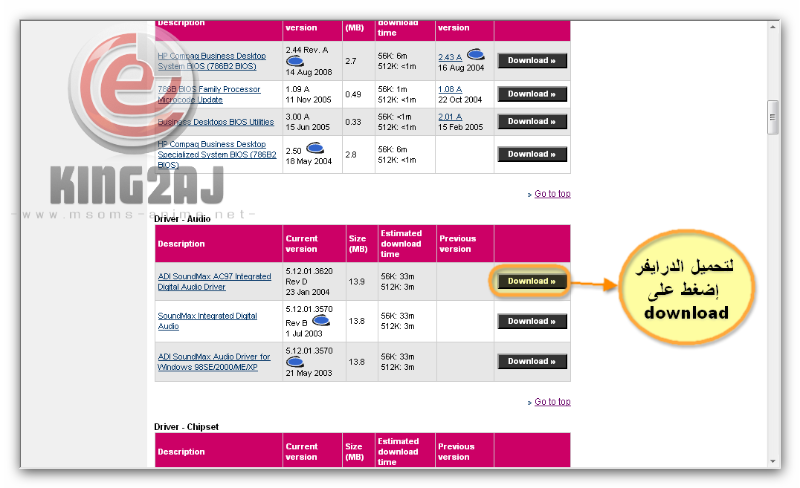Open previous version 1.08 A link

point(450,89)
